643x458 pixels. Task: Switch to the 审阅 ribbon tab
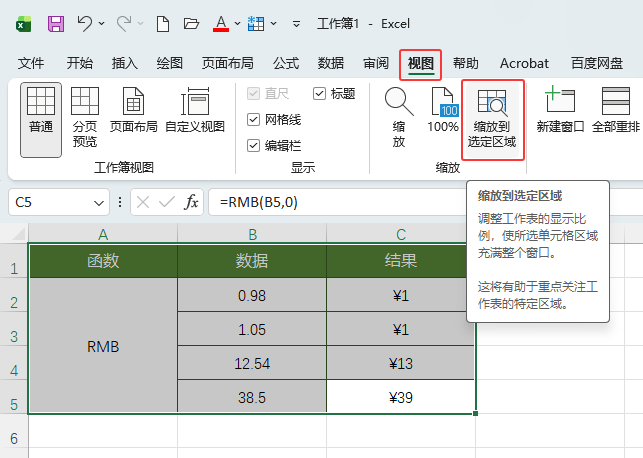[376, 63]
